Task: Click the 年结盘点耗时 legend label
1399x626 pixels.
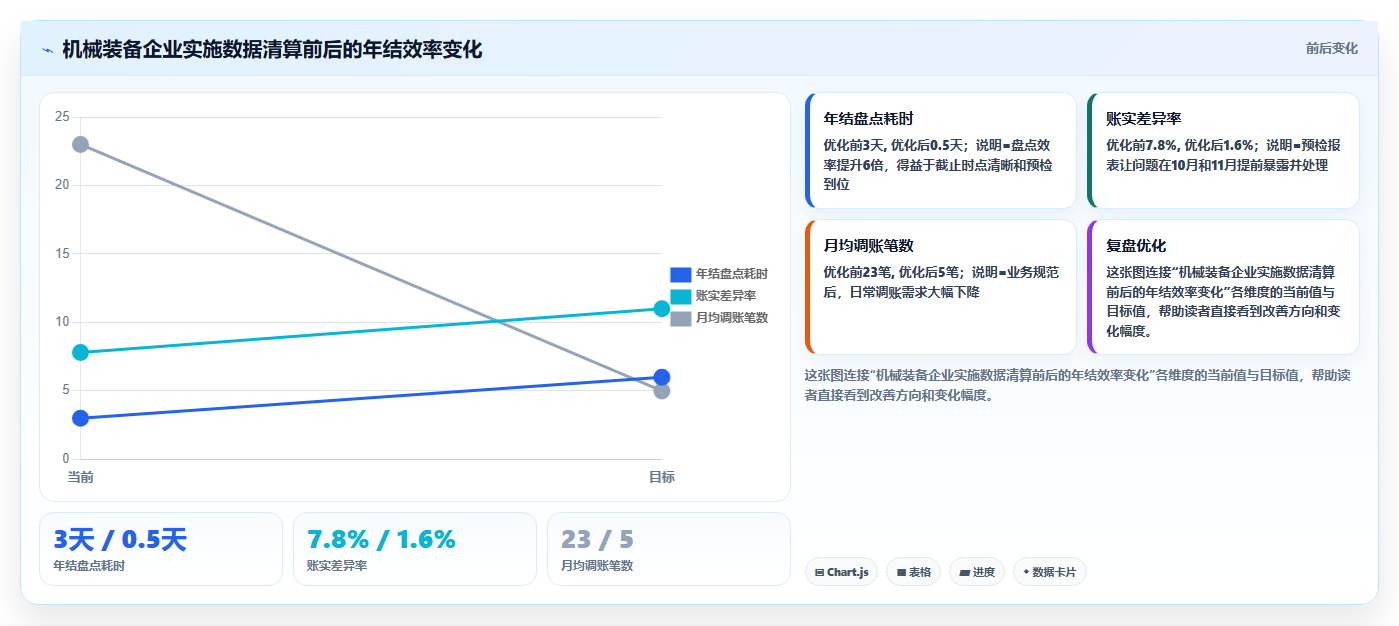Action: coord(731,274)
